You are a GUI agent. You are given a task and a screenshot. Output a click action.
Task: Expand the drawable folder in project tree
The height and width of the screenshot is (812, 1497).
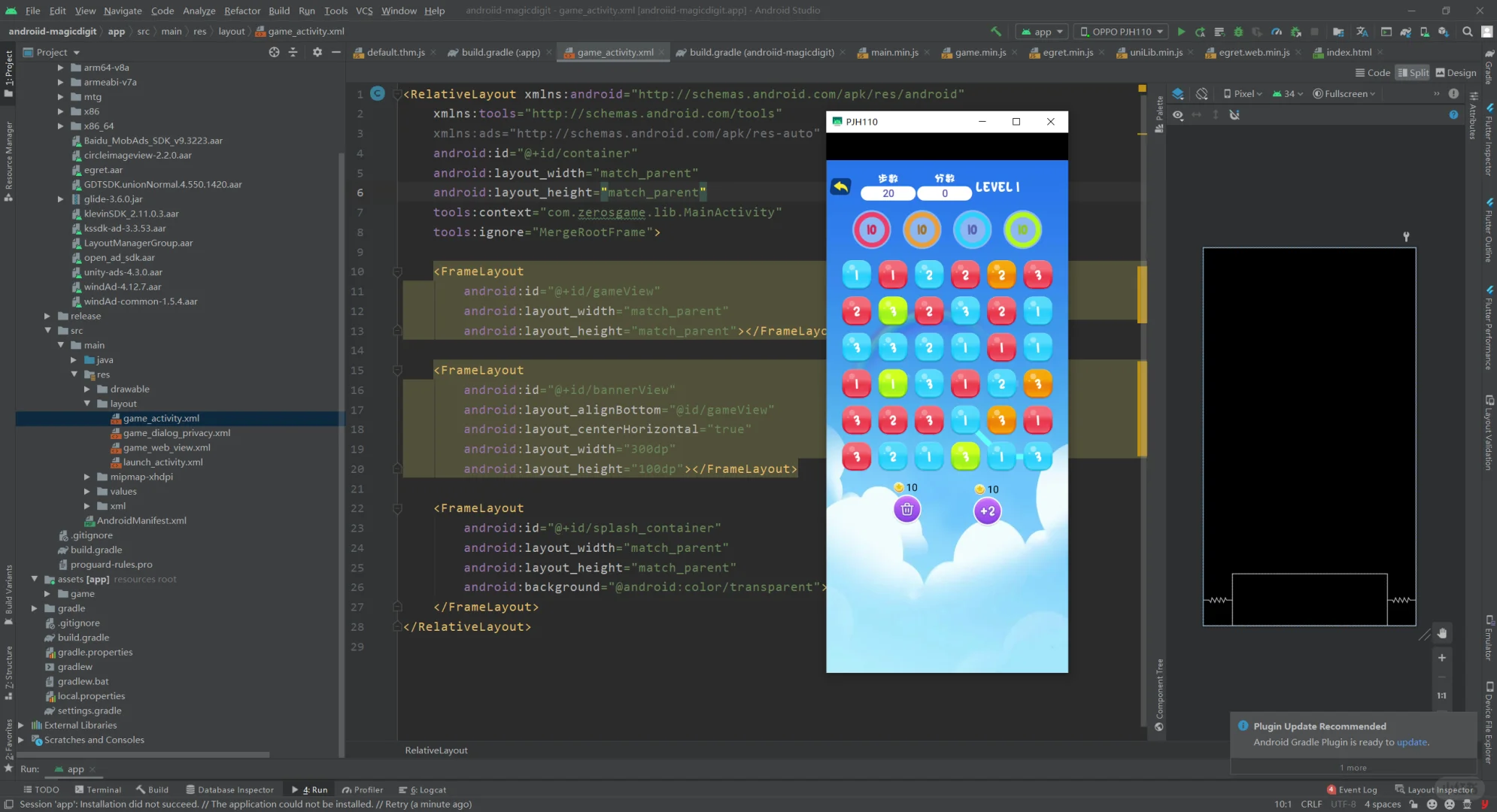[x=87, y=389]
